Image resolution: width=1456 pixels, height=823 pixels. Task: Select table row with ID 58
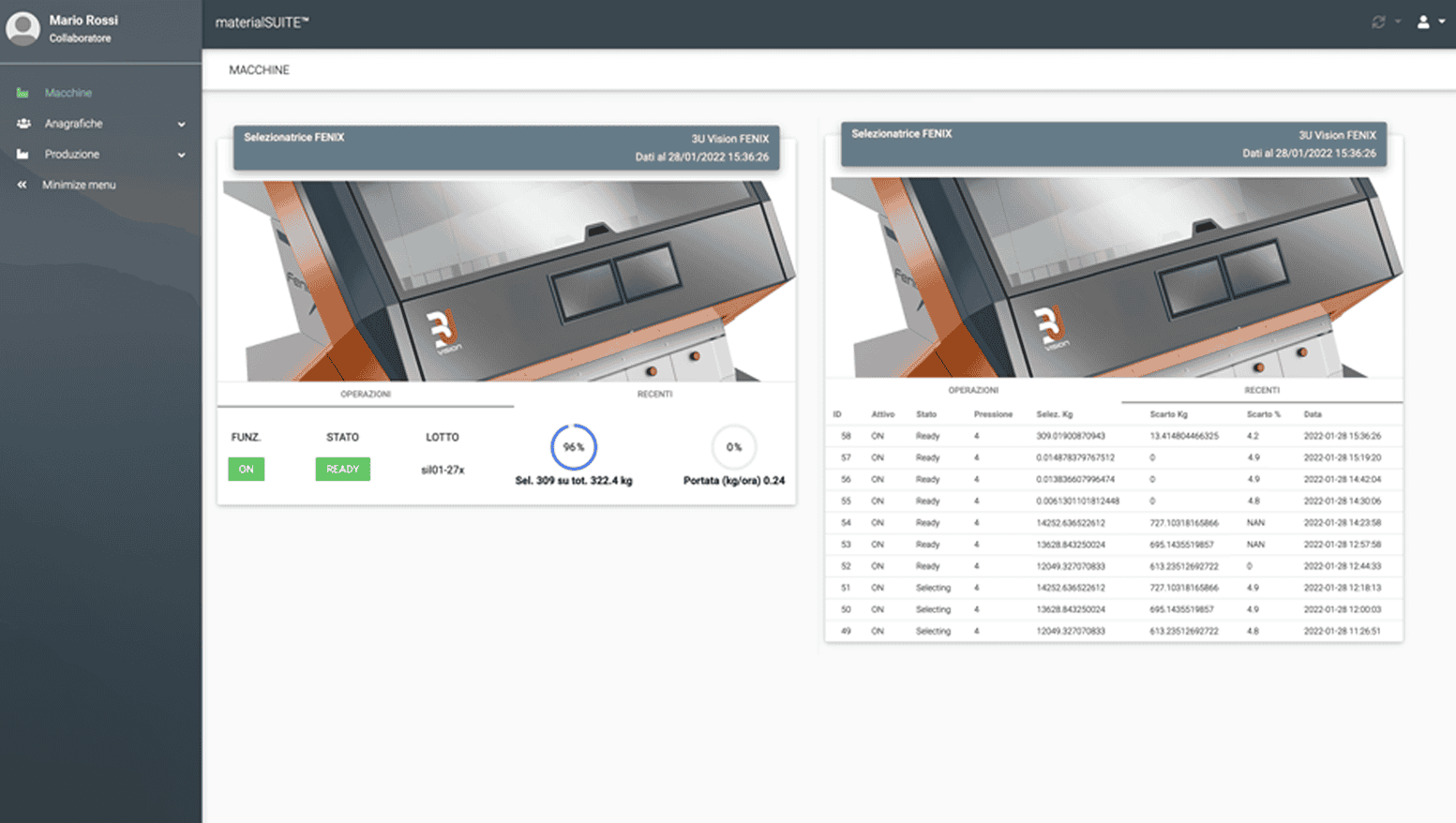pyautogui.click(x=1114, y=436)
